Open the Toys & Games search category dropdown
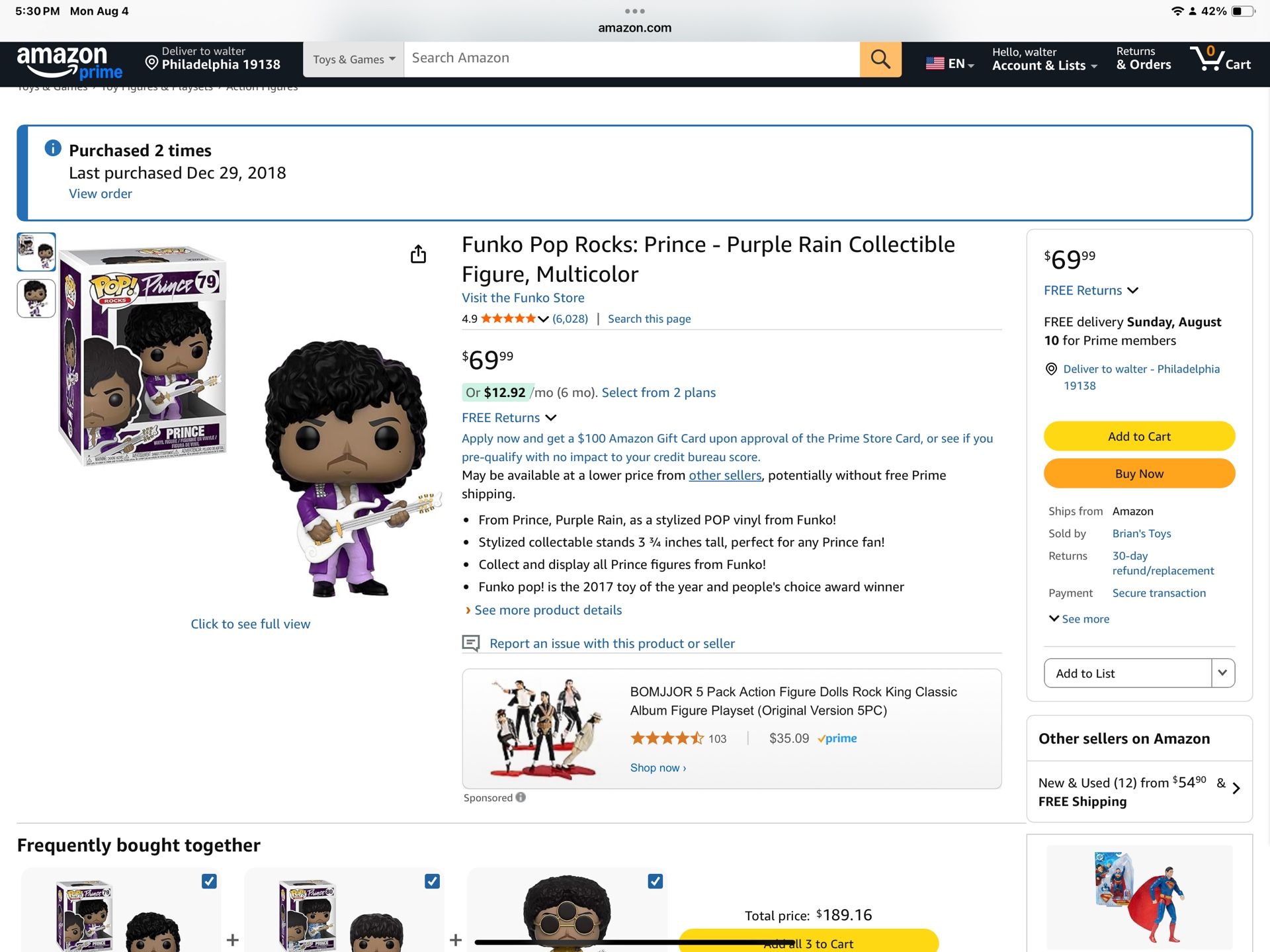This screenshot has height=952, width=1270. click(353, 60)
